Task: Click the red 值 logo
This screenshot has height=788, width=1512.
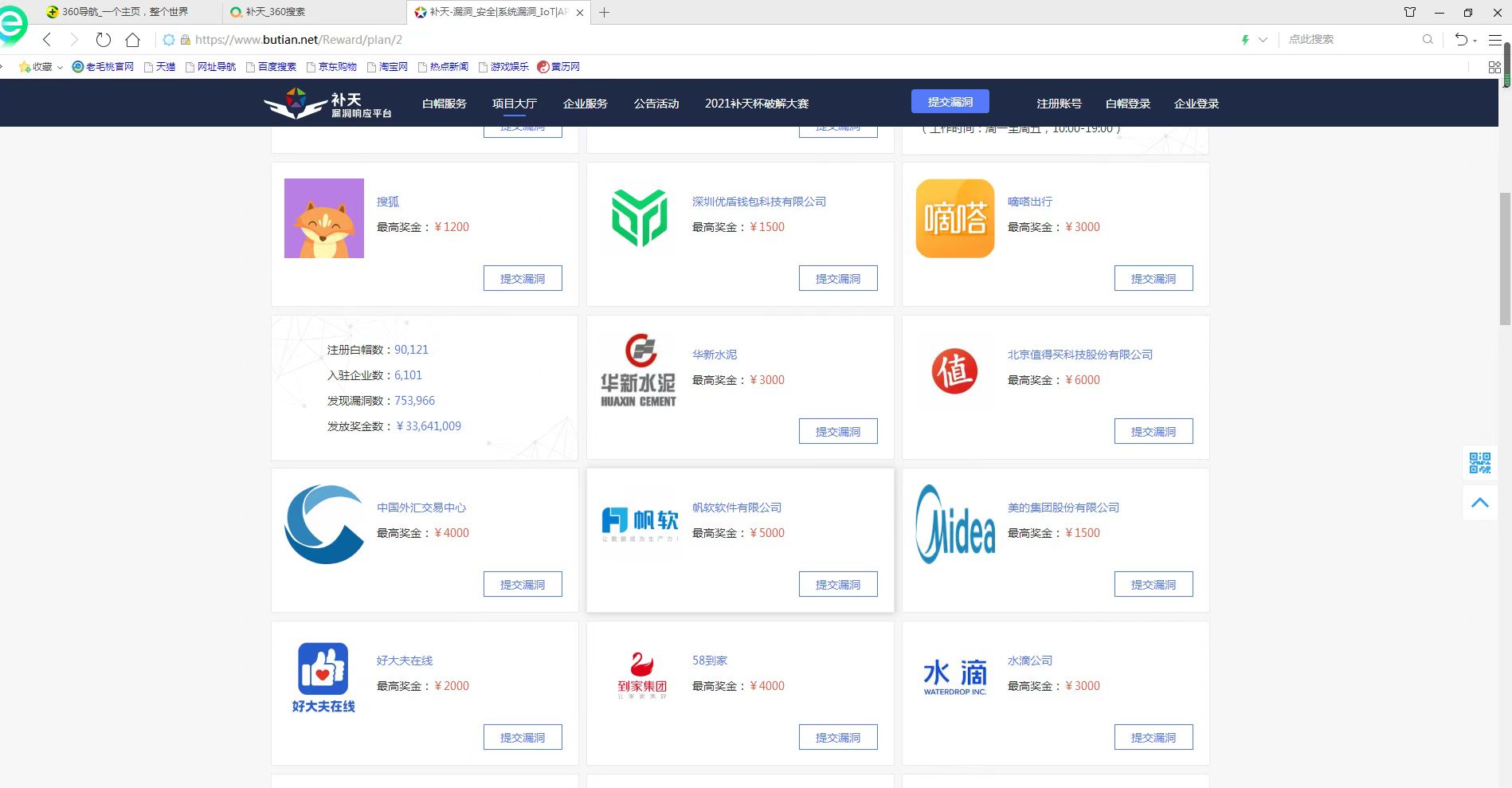Action: coord(955,371)
